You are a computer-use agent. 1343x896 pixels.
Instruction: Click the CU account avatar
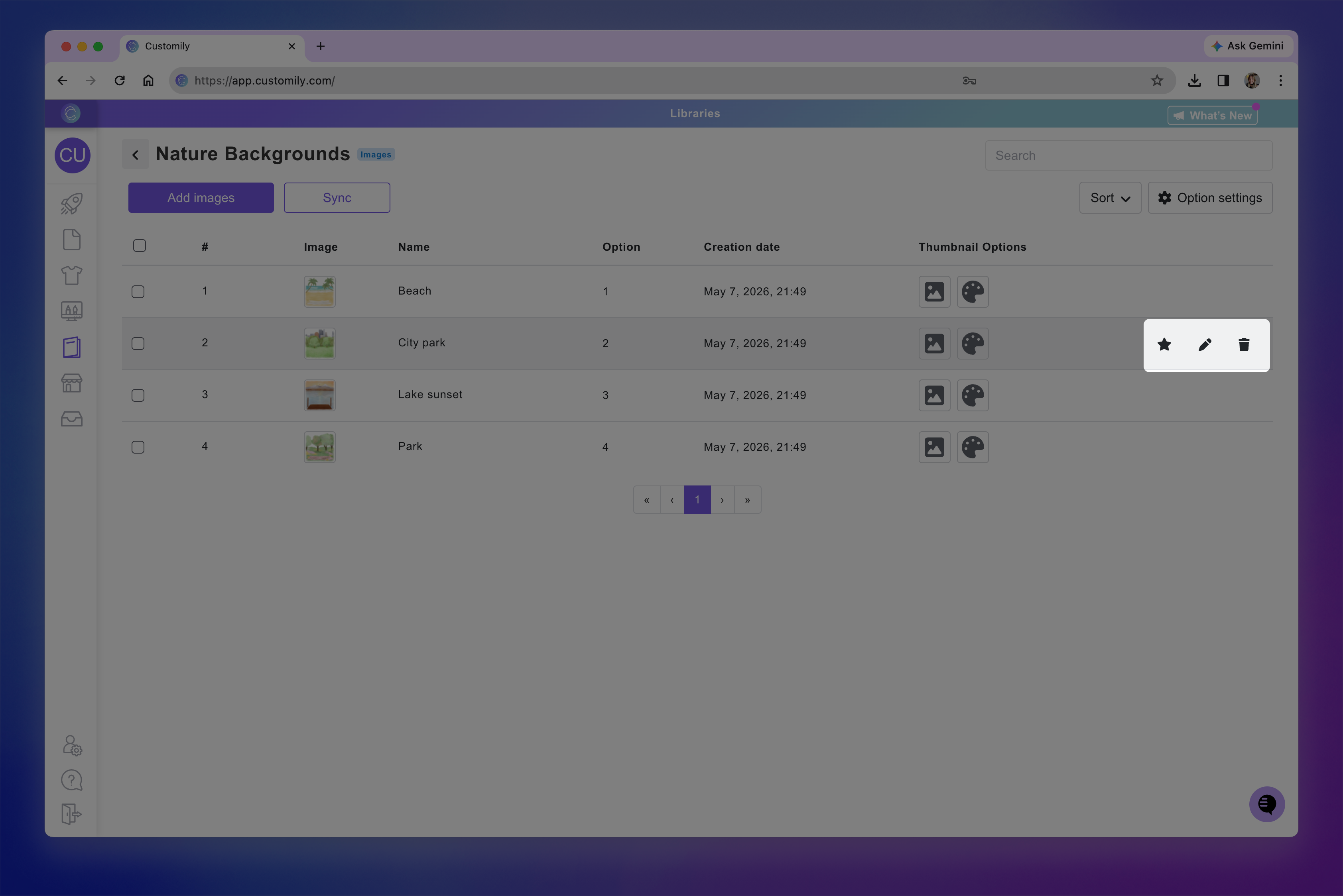click(x=73, y=155)
